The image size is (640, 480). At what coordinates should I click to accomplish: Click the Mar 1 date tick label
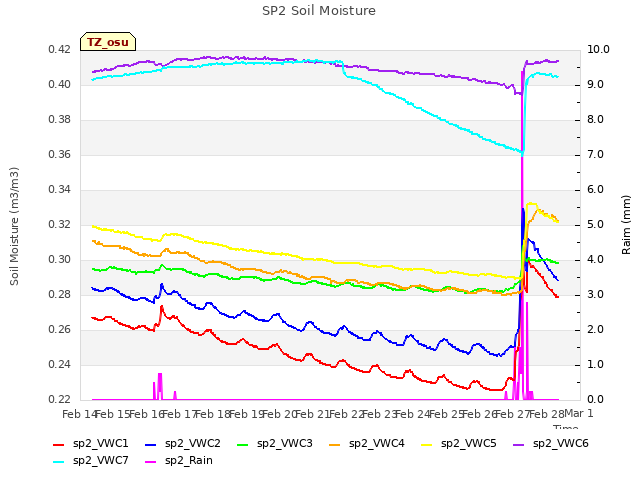click(579, 413)
